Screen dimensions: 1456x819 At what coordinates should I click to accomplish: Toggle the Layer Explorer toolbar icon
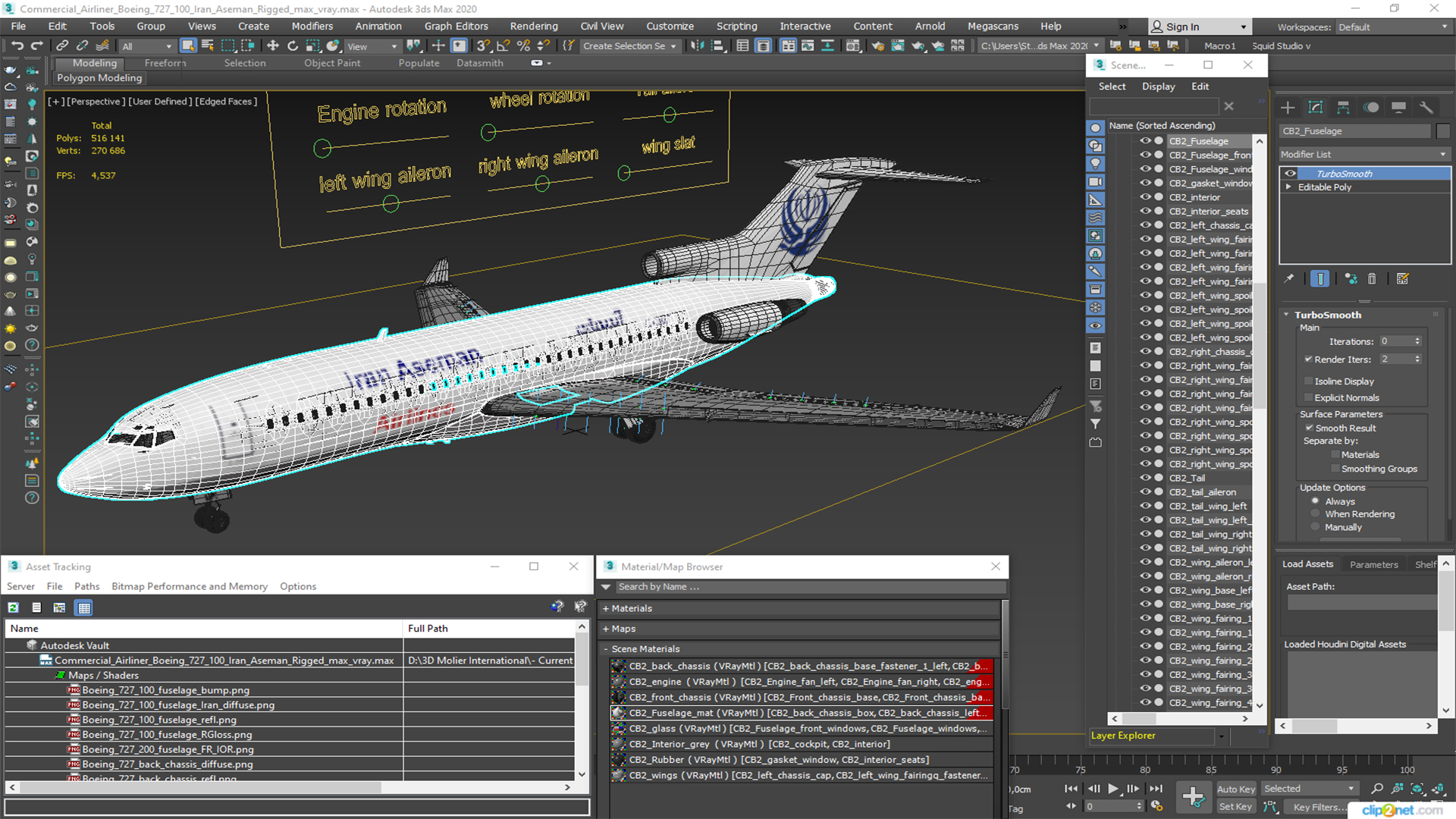763,46
